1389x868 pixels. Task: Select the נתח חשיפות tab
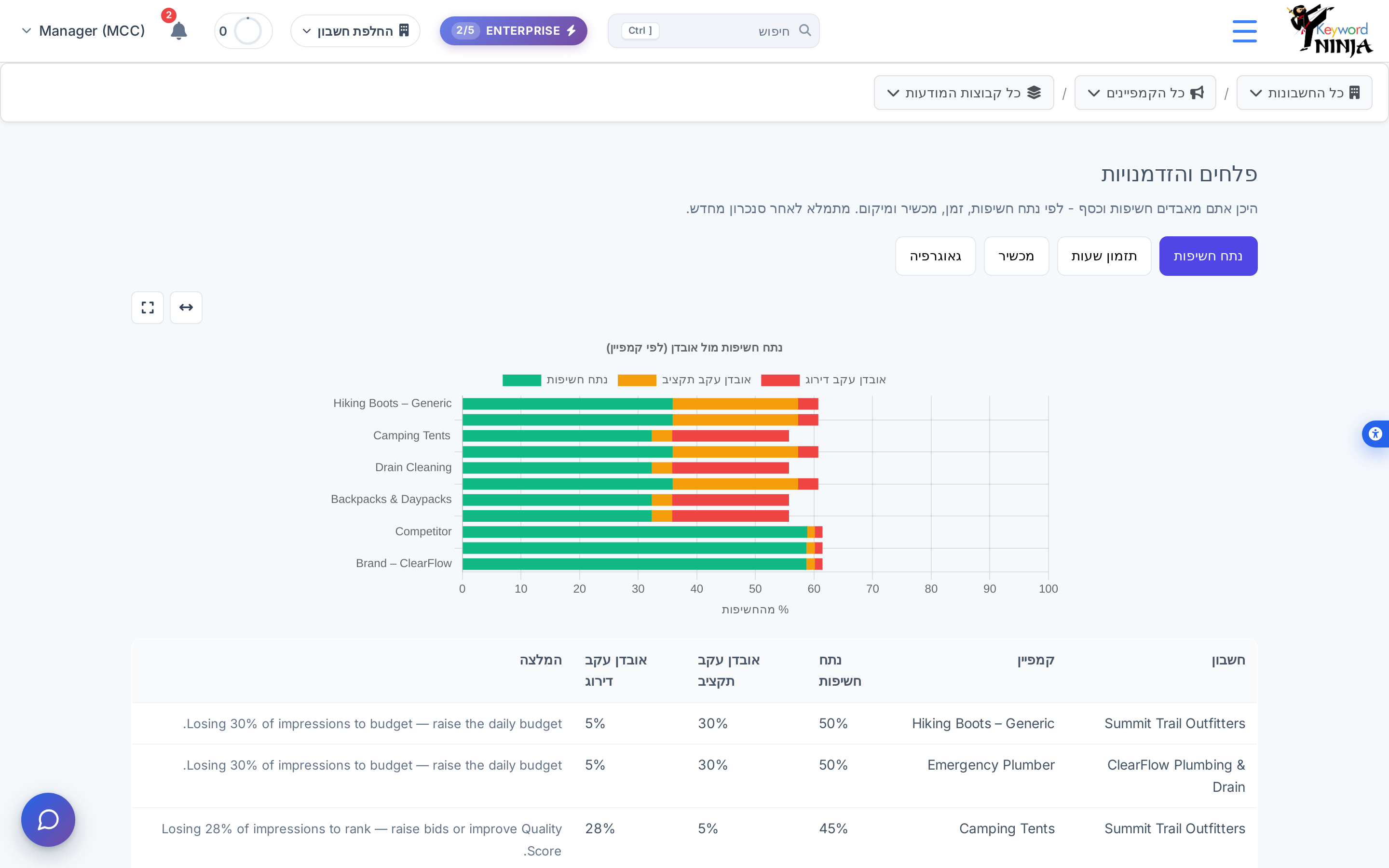pos(1208,256)
